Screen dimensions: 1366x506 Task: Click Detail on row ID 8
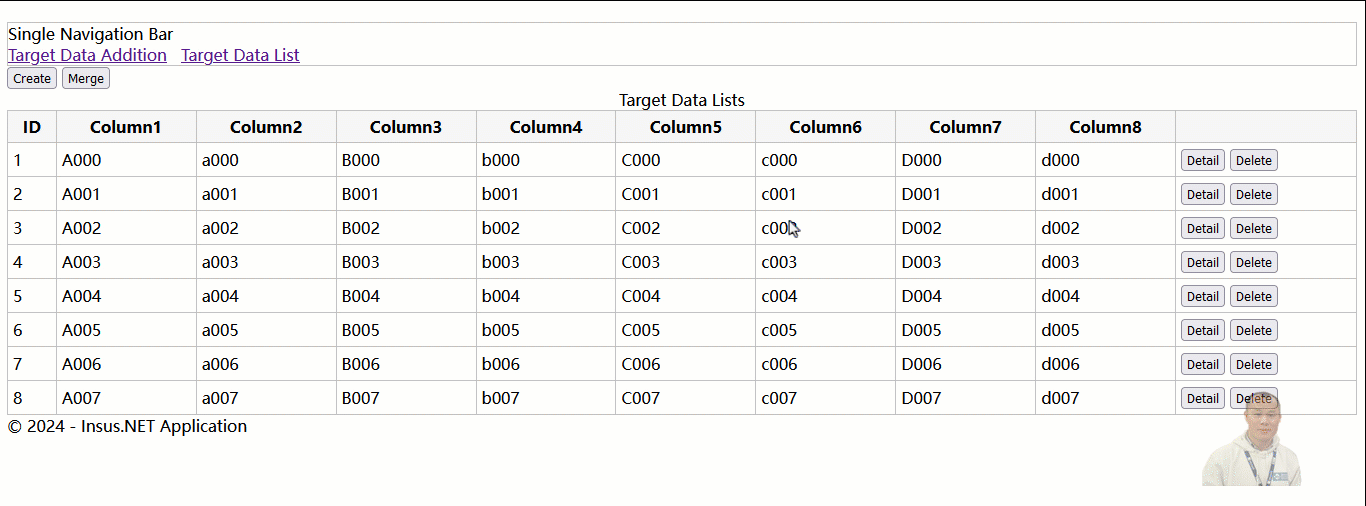[1203, 398]
